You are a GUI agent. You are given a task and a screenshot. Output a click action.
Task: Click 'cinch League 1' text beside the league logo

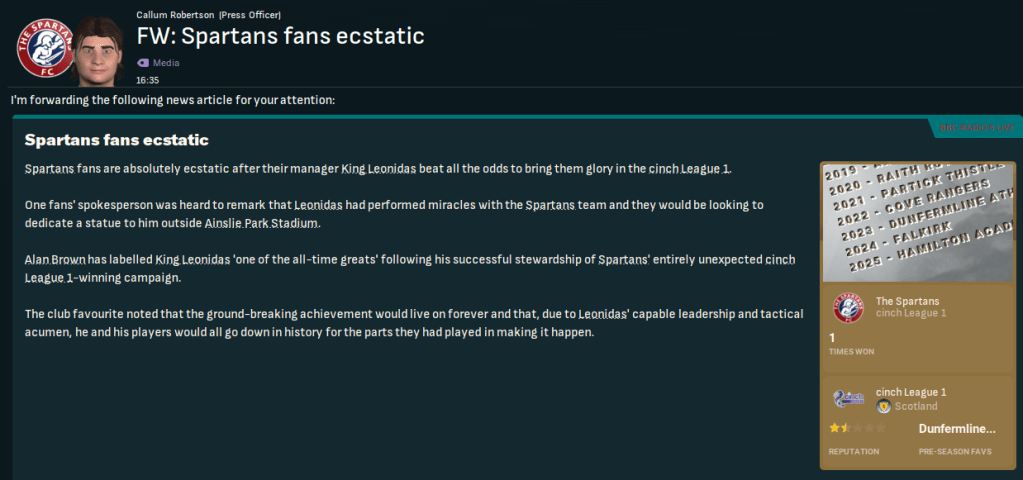pyautogui.click(x=910, y=393)
